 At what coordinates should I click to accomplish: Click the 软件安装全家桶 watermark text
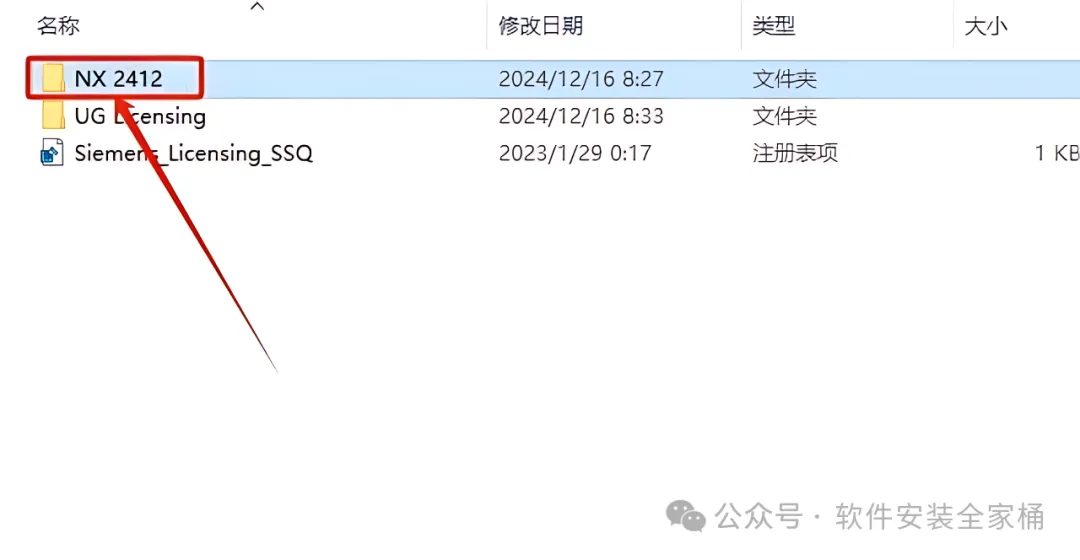tap(940, 517)
